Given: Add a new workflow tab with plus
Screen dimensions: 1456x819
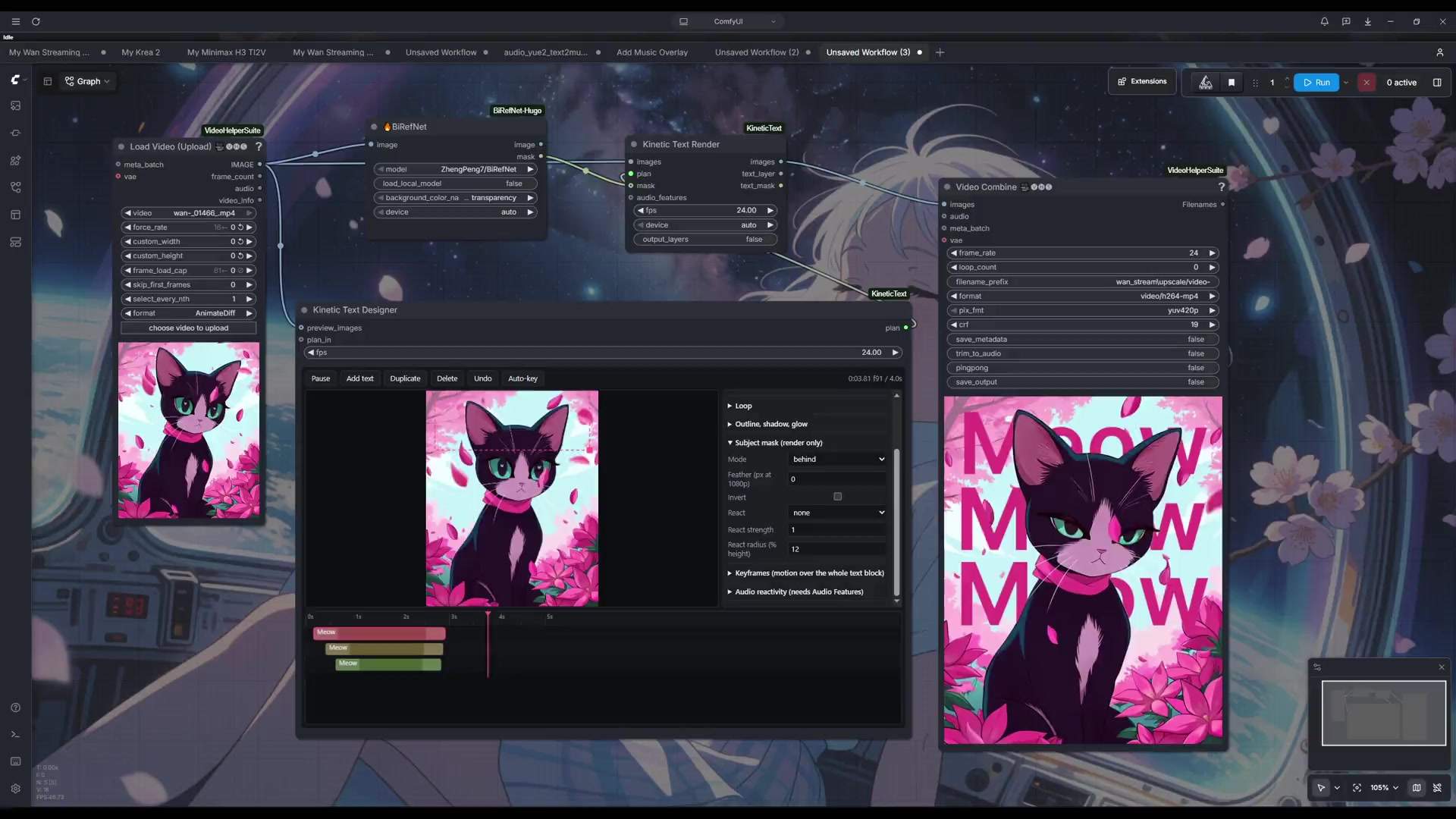Looking at the screenshot, I should pyautogui.click(x=940, y=52).
